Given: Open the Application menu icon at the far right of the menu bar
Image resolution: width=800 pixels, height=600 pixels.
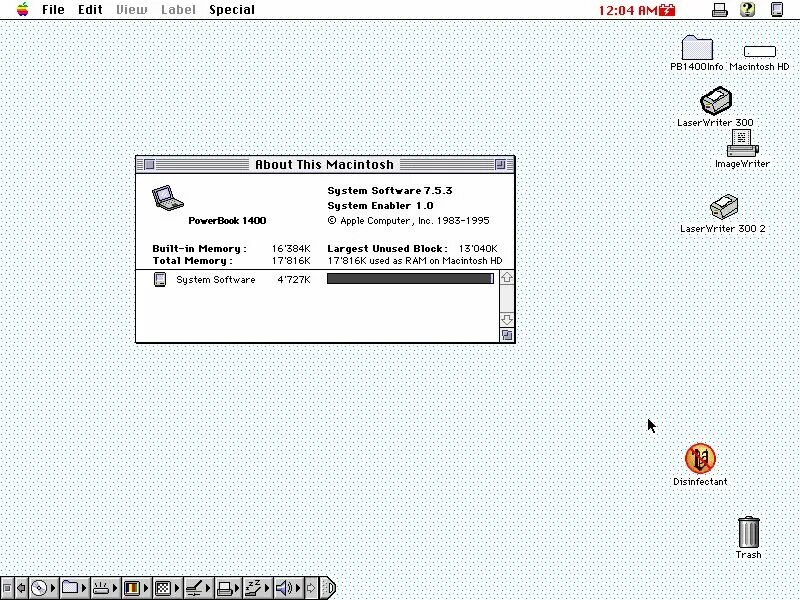Looking at the screenshot, I should pos(777,9).
